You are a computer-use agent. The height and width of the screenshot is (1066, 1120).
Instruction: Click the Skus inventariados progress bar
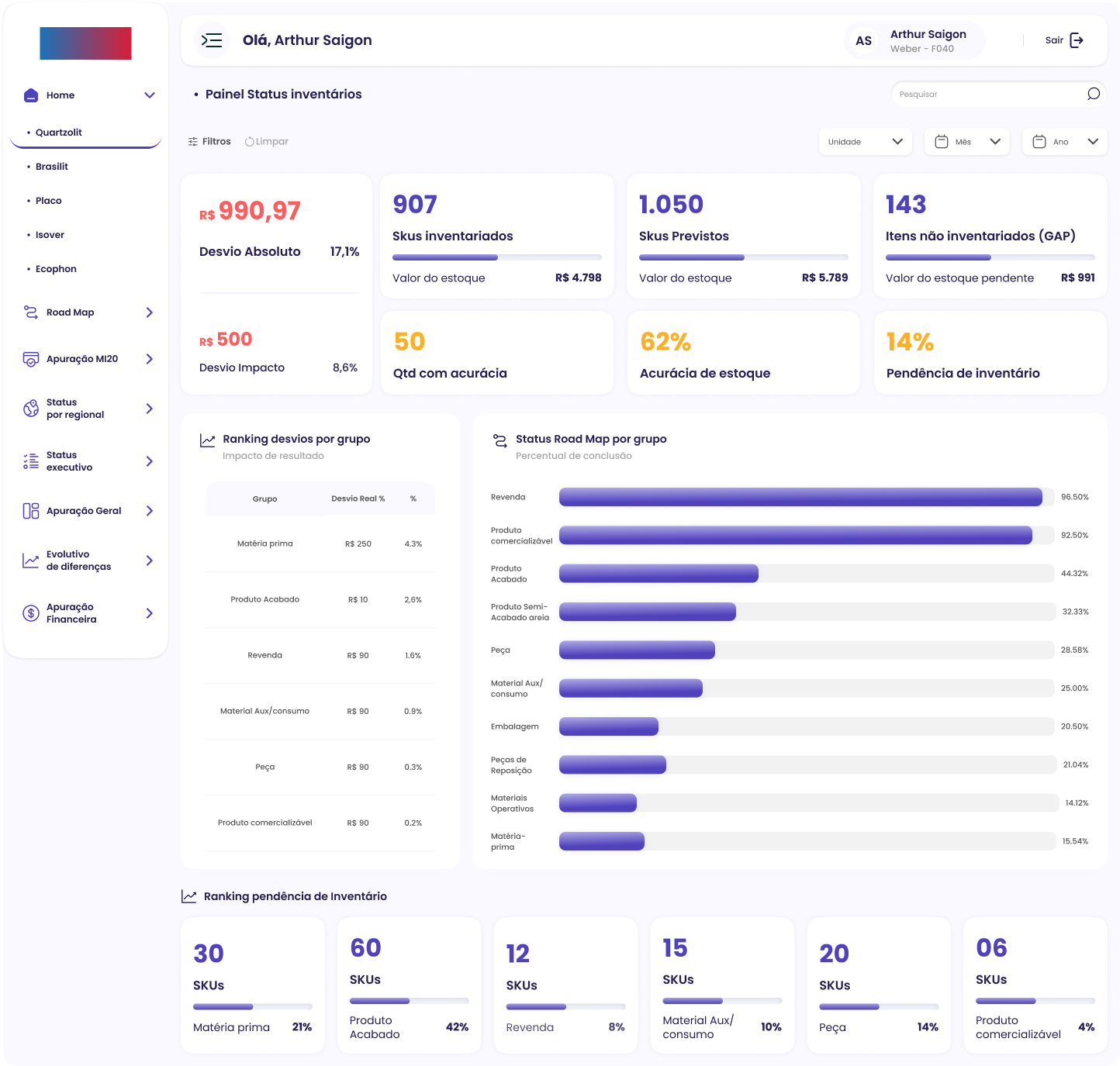point(497,257)
